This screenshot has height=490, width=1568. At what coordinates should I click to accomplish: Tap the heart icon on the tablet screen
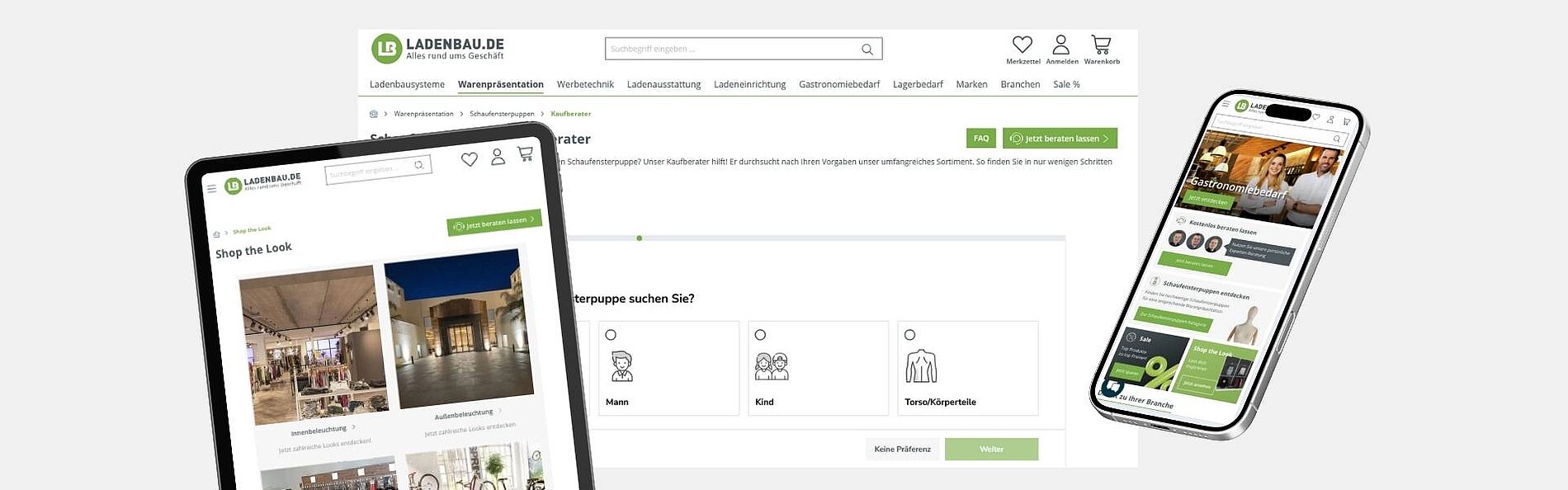tap(470, 159)
